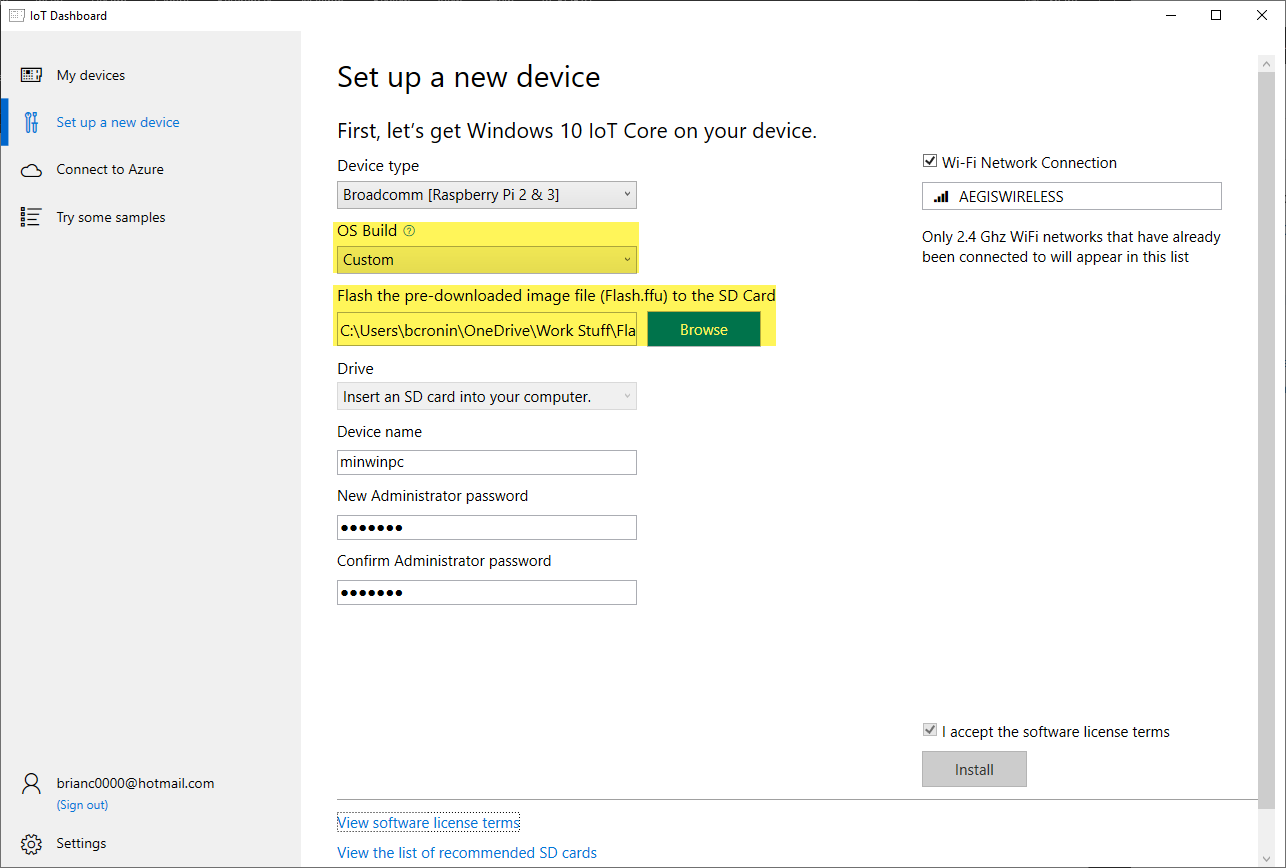Uncheck the Wi-Fi Network Connection checkbox

pos(929,160)
